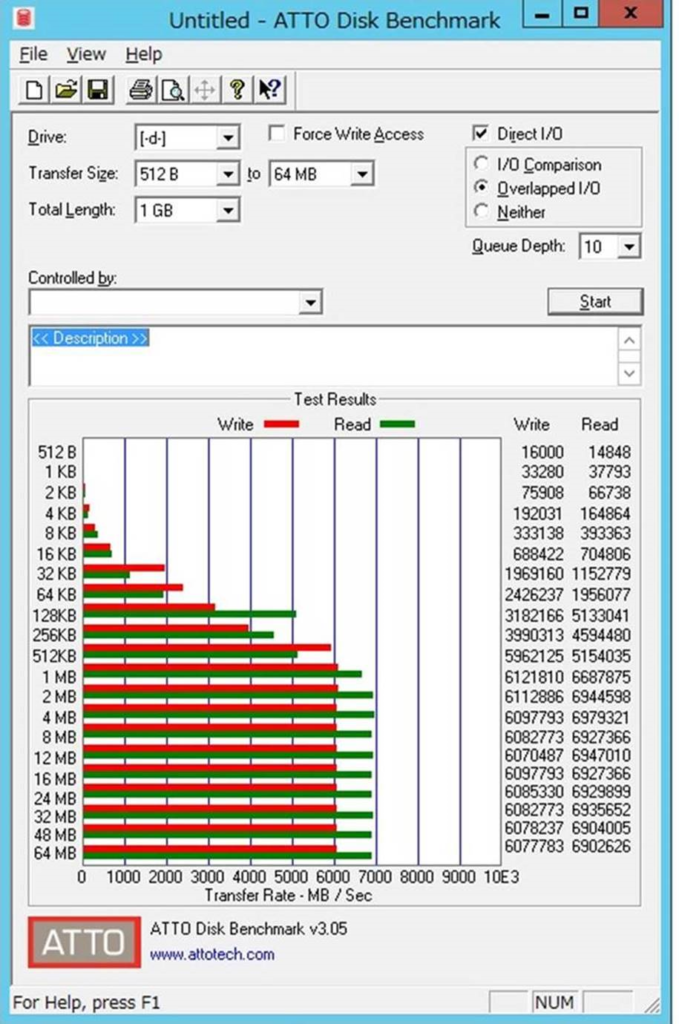Uncheck the Direct I/O checkbox
The image size is (679, 1024).
(481, 133)
